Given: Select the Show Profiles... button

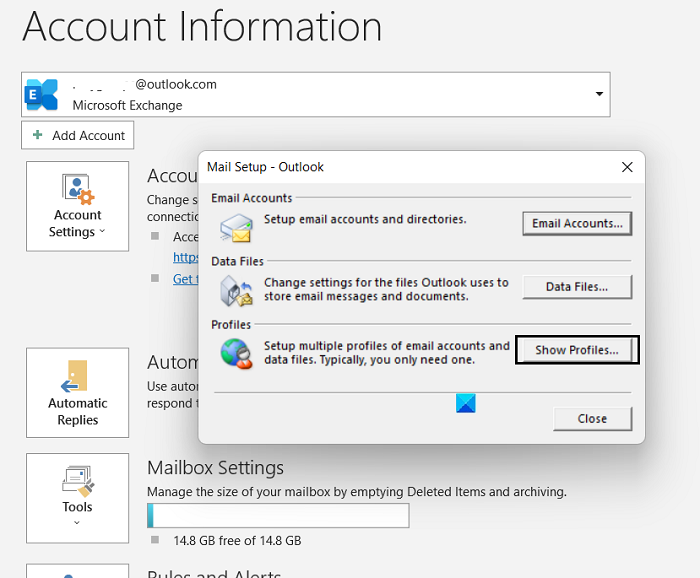Looking at the screenshot, I should [577, 350].
